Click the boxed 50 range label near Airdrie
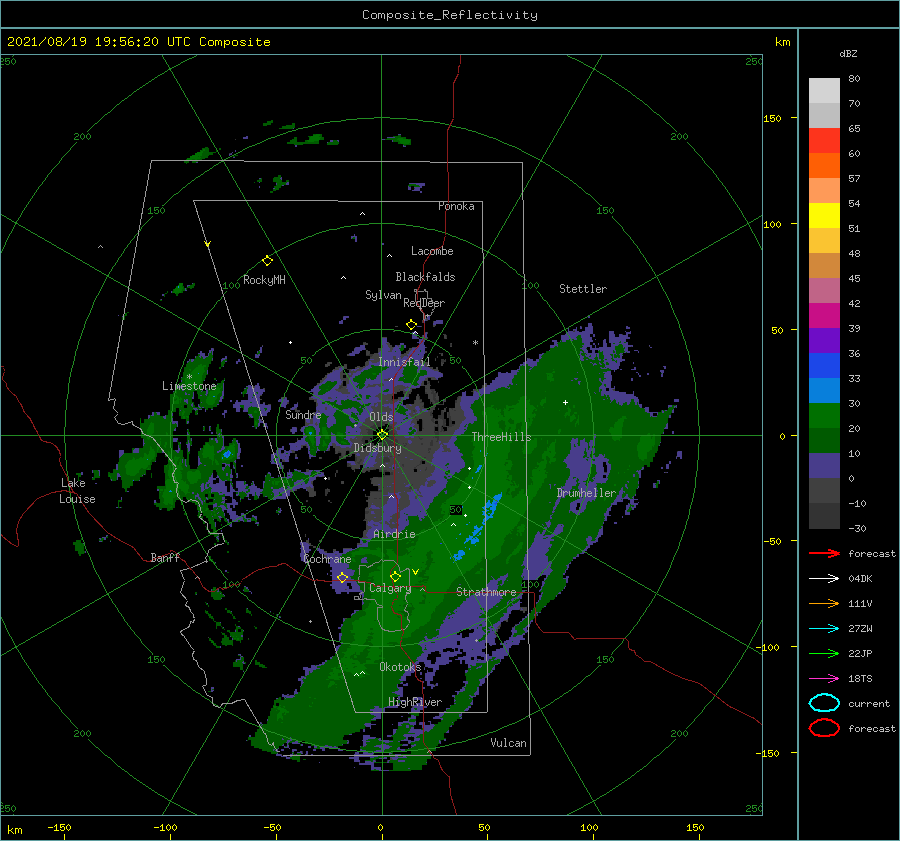This screenshot has width=900, height=841. pyautogui.click(x=456, y=510)
